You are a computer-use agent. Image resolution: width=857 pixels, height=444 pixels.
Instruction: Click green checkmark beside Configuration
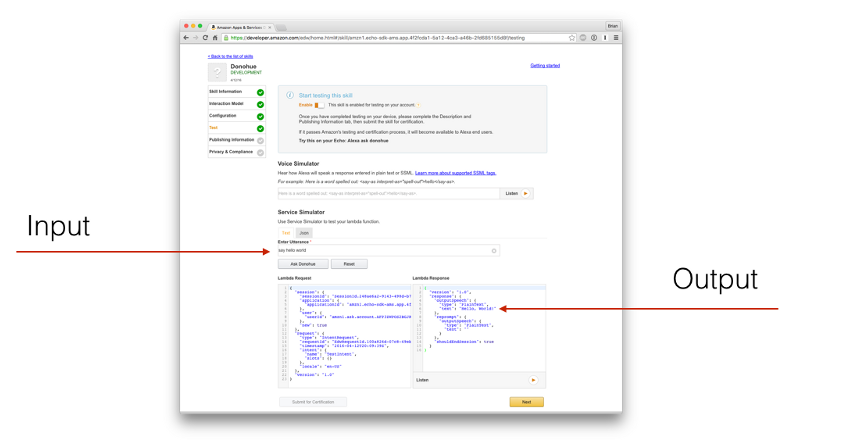(260, 116)
